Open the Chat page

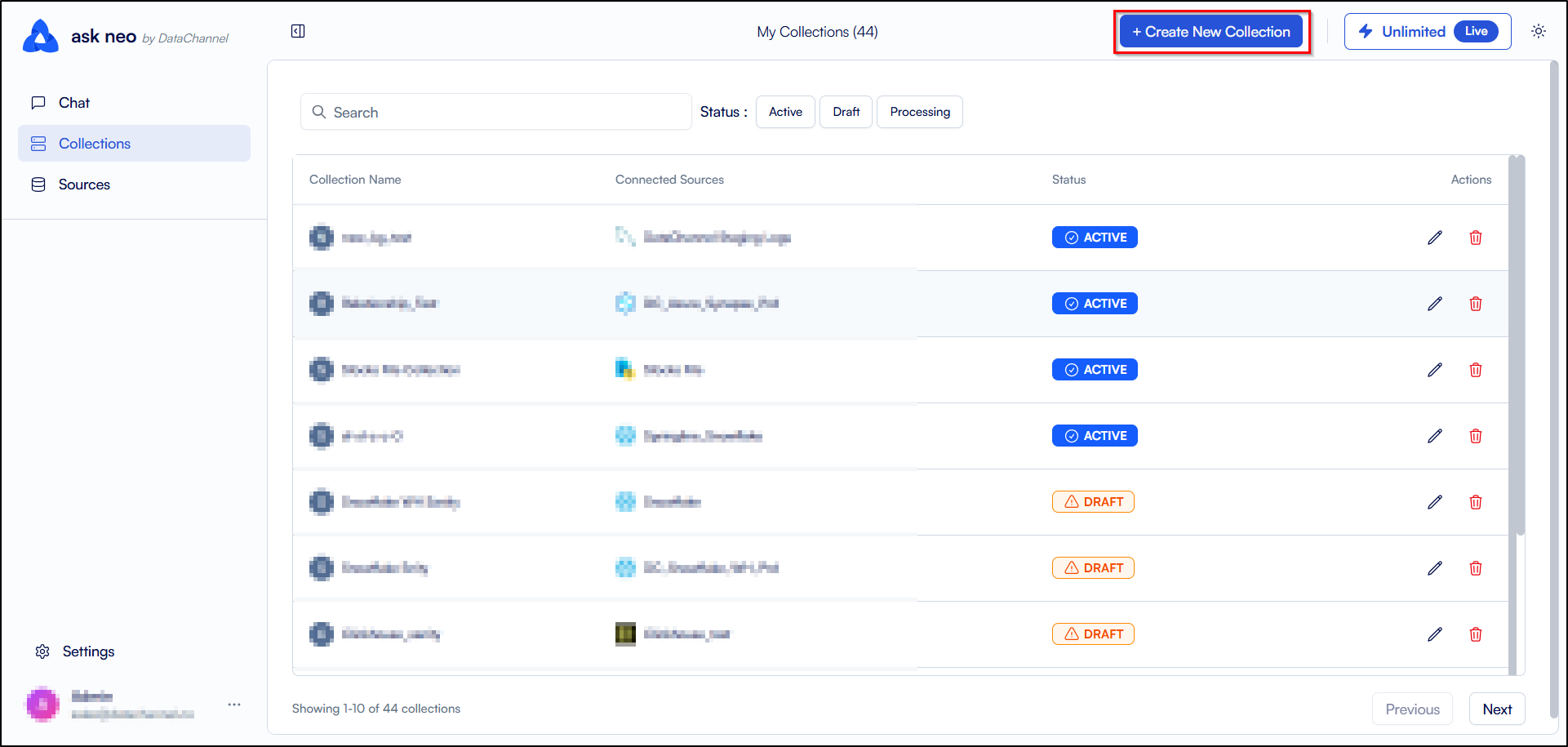tap(134, 103)
